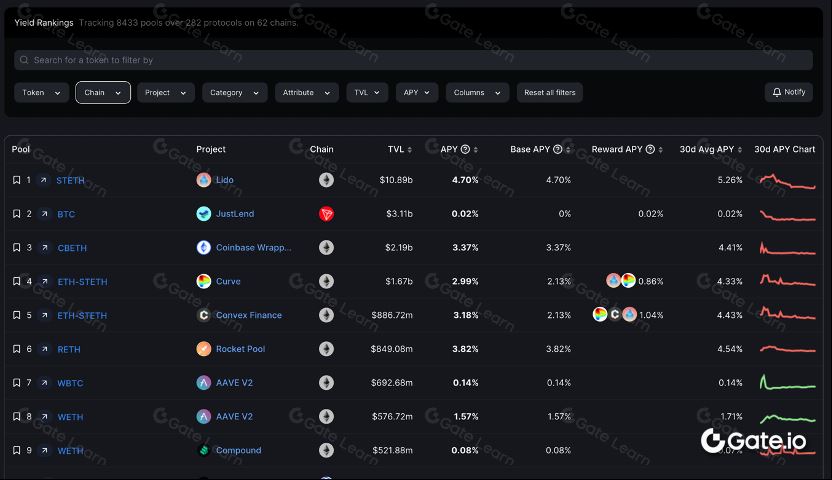Click the TVL value $10.89b
832x480 pixels.
coord(396,180)
